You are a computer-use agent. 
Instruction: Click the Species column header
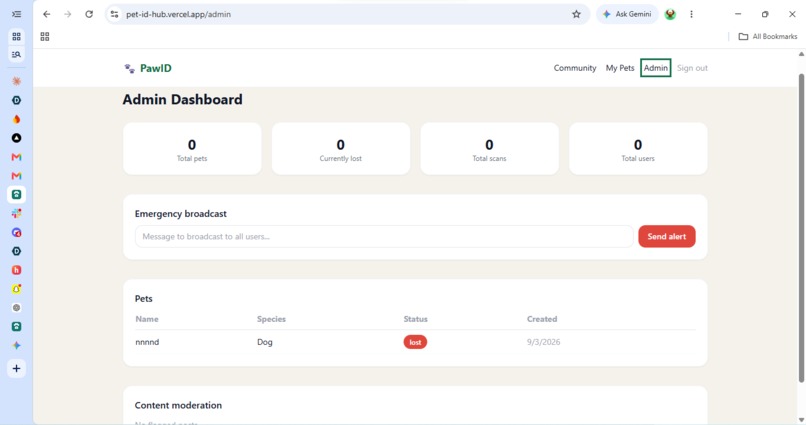pyautogui.click(x=271, y=319)
